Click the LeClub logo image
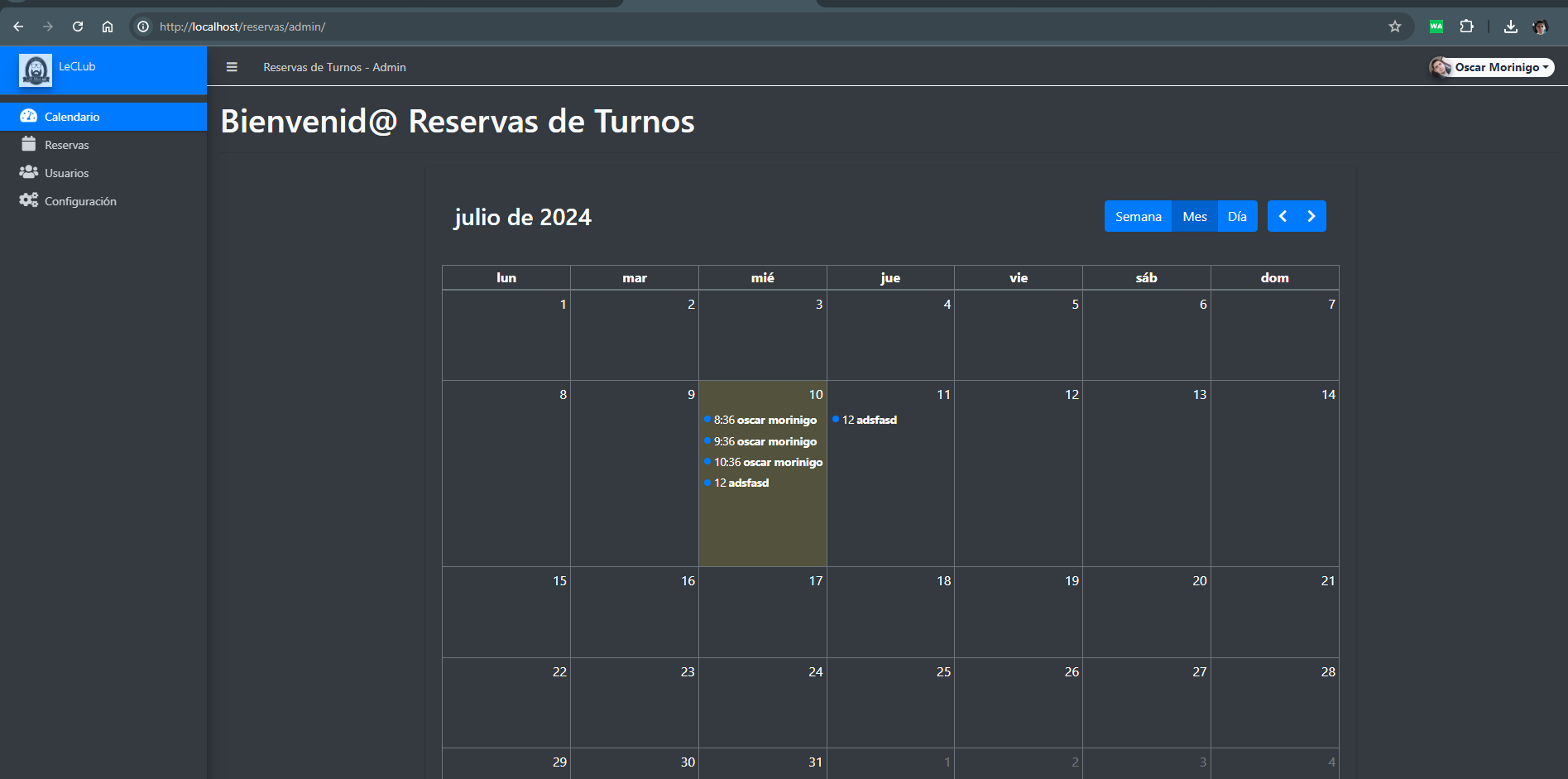The width and height of the screenshot is (1568, 779). point(36,70)
